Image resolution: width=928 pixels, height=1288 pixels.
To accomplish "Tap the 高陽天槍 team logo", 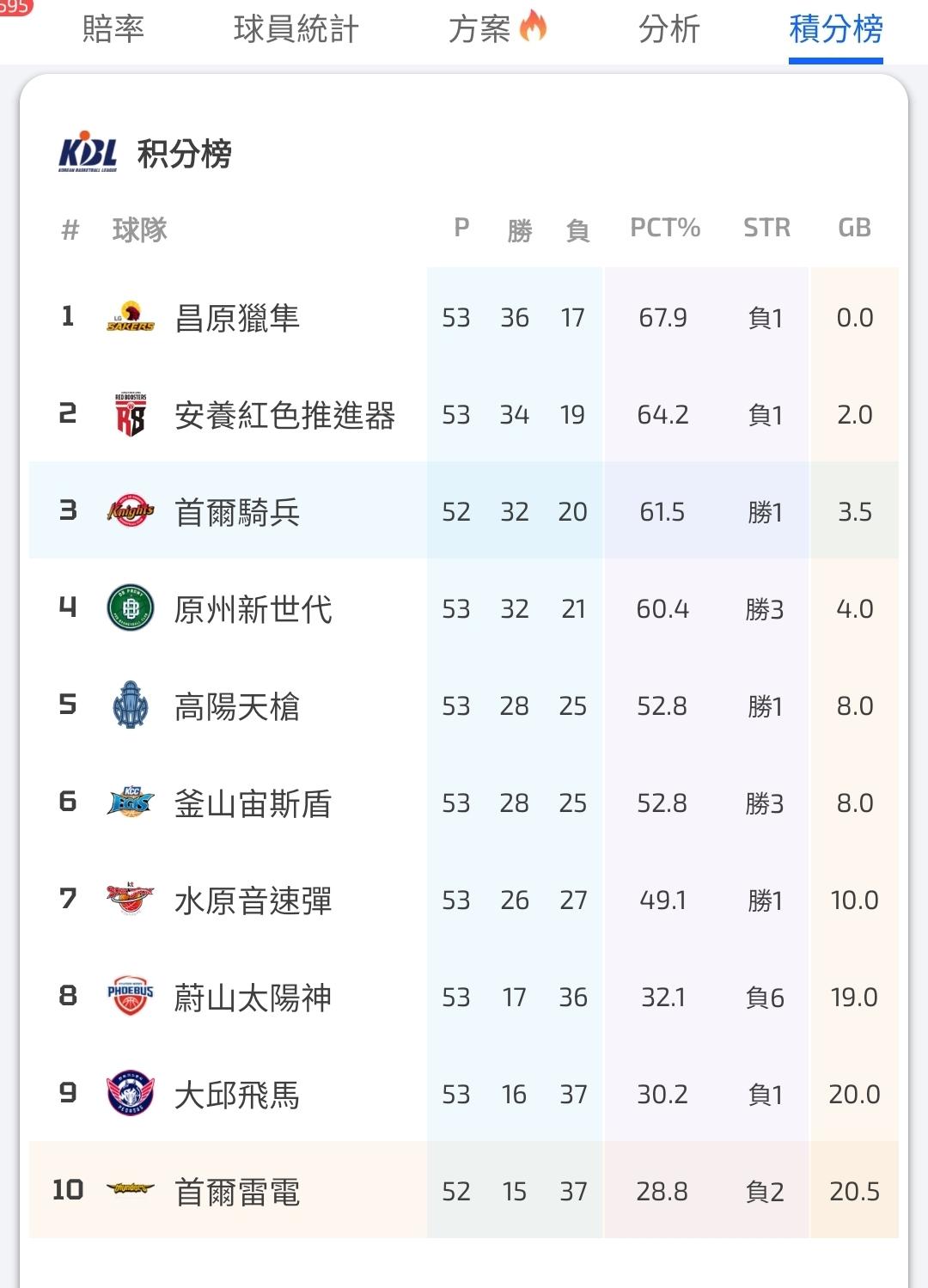I will tap(131, 706).
